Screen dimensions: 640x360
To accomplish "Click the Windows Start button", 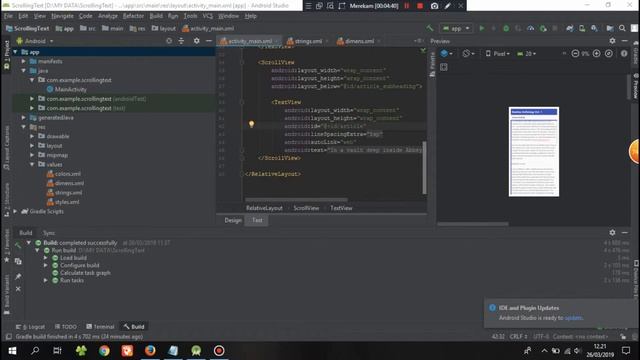I will [x=12, y=351].
